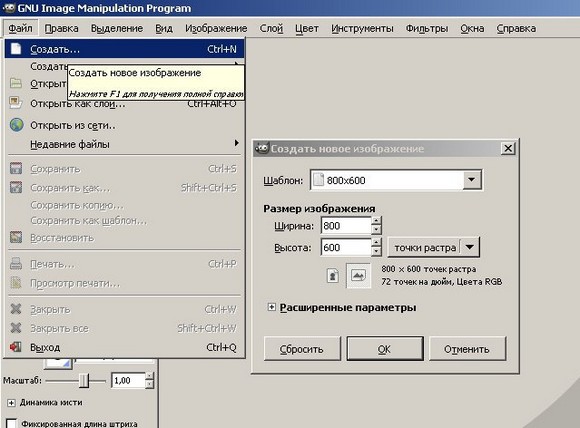580x428 pixels.
Task: Open the Окна menu
Action: pyautogui.click(x=472, y=28)
